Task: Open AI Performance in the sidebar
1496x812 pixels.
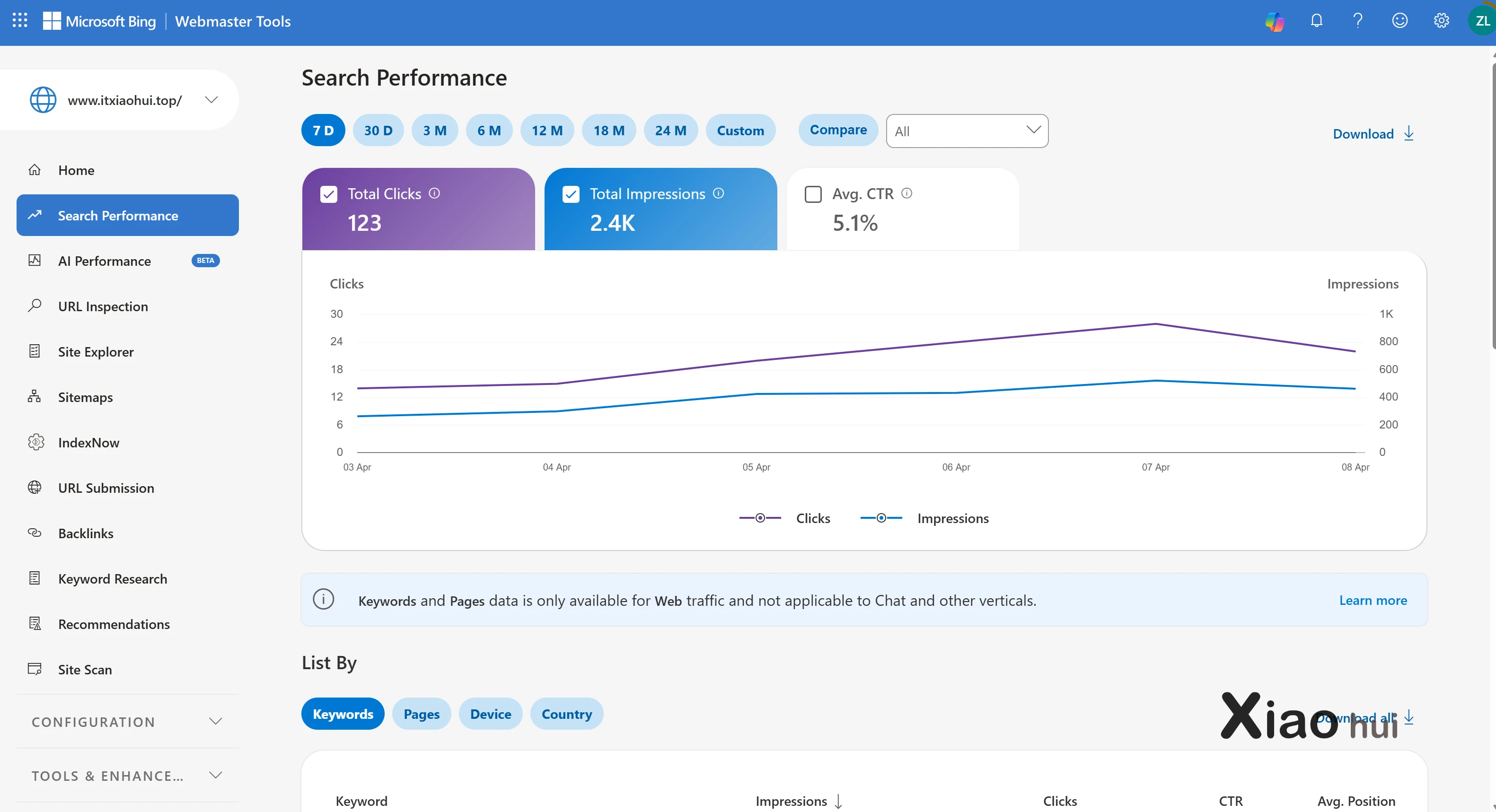Action: [x=105, y=261]
